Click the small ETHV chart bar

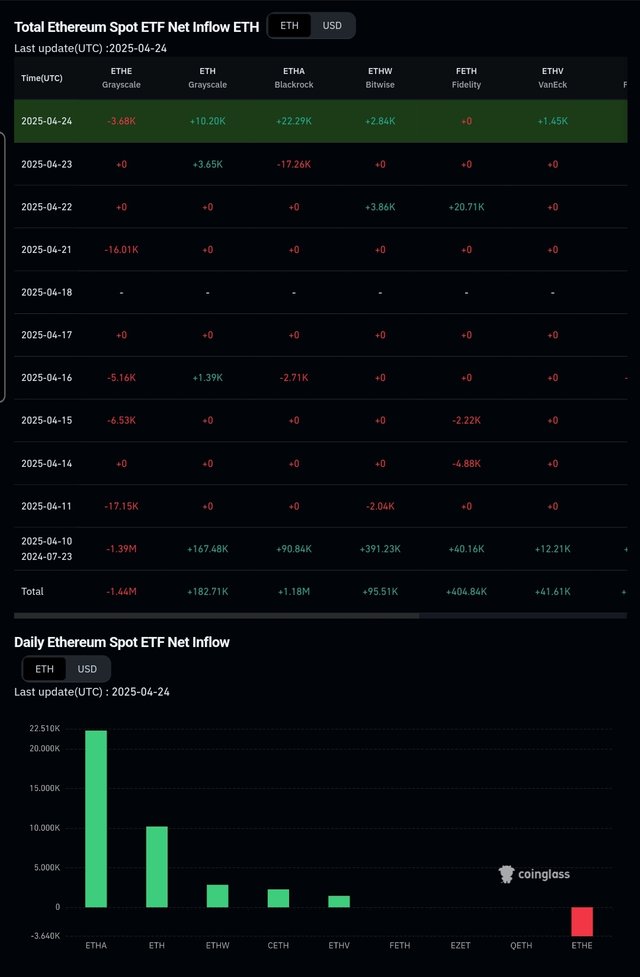[x=339, y=902]
